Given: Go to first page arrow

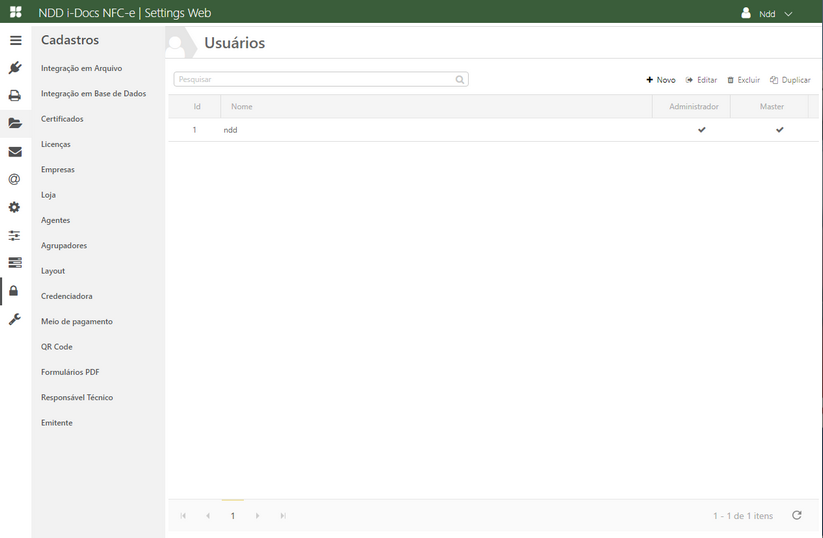Looking at the screenshot, I should point(183,516).
